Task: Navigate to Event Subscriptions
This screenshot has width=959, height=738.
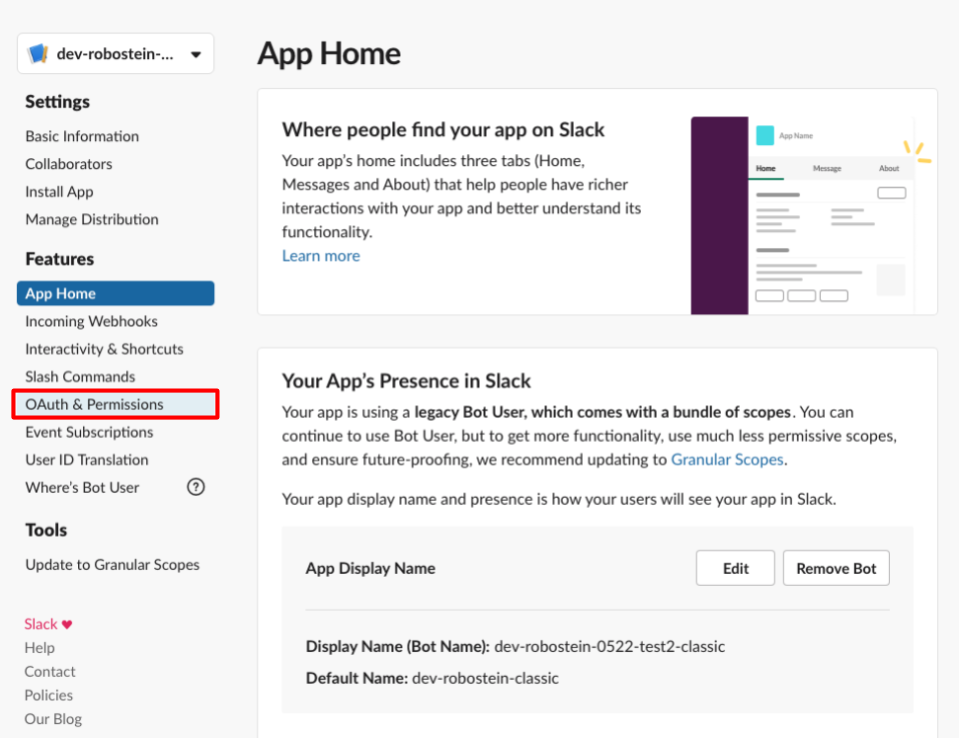Action: pos(89,432)
